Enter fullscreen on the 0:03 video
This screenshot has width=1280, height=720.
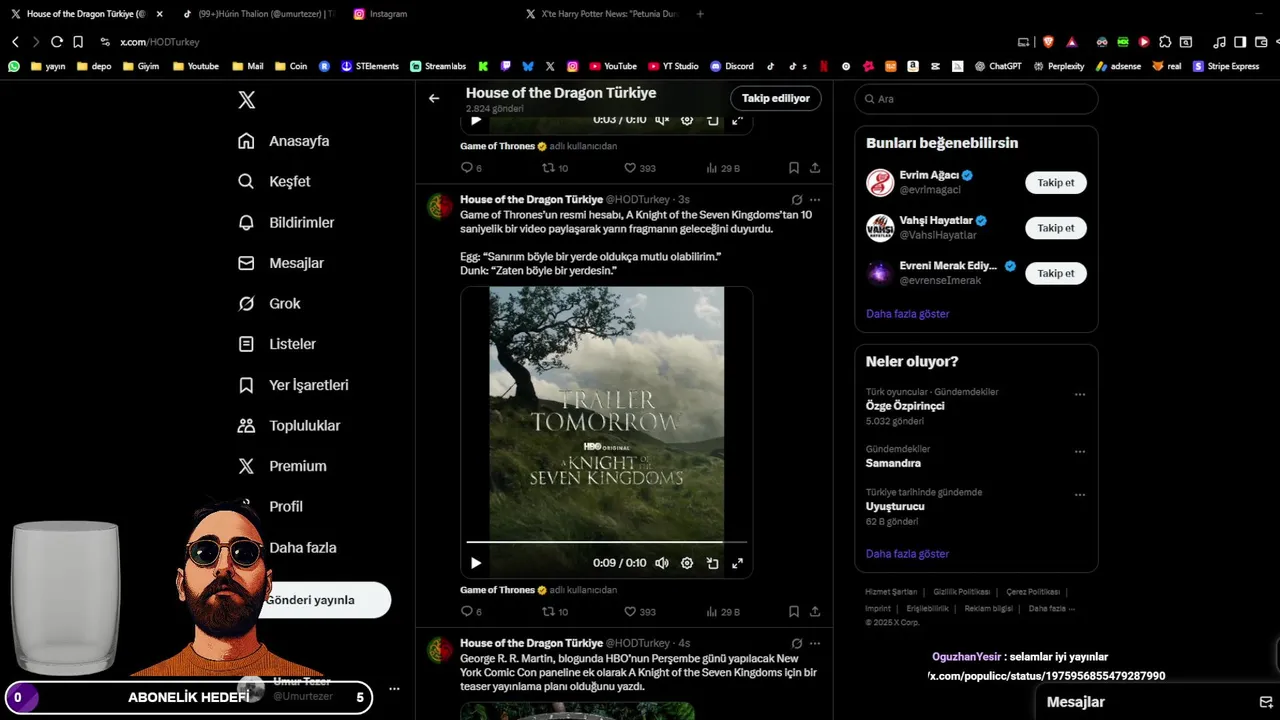tap(737, 120)
